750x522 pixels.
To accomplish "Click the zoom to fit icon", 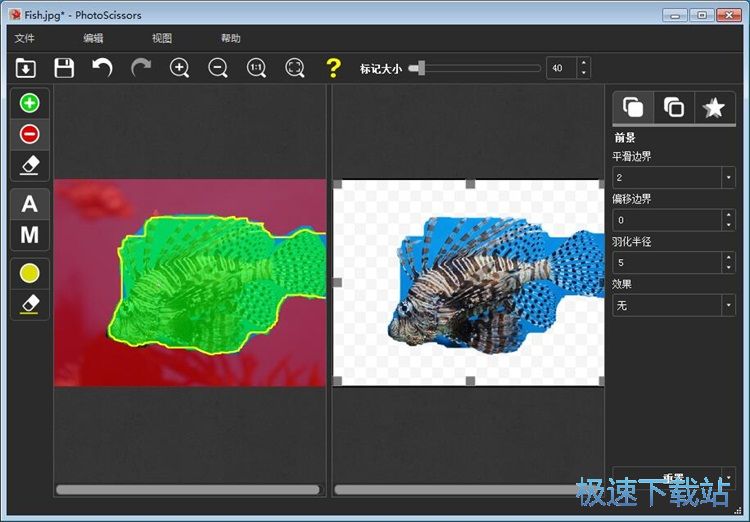I will coord(294,68).
